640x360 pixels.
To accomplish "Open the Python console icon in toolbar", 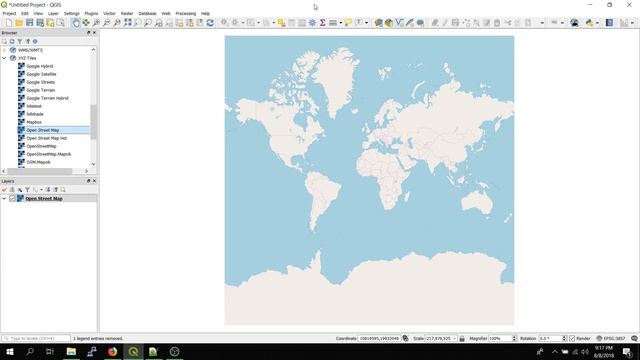I will pos(589,23).
